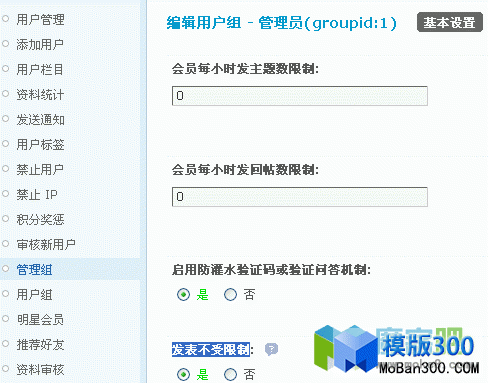This screenshot has width=488, height=383.
Task: Open 资料统计 in the sidebar
Action: pos(40,95)
